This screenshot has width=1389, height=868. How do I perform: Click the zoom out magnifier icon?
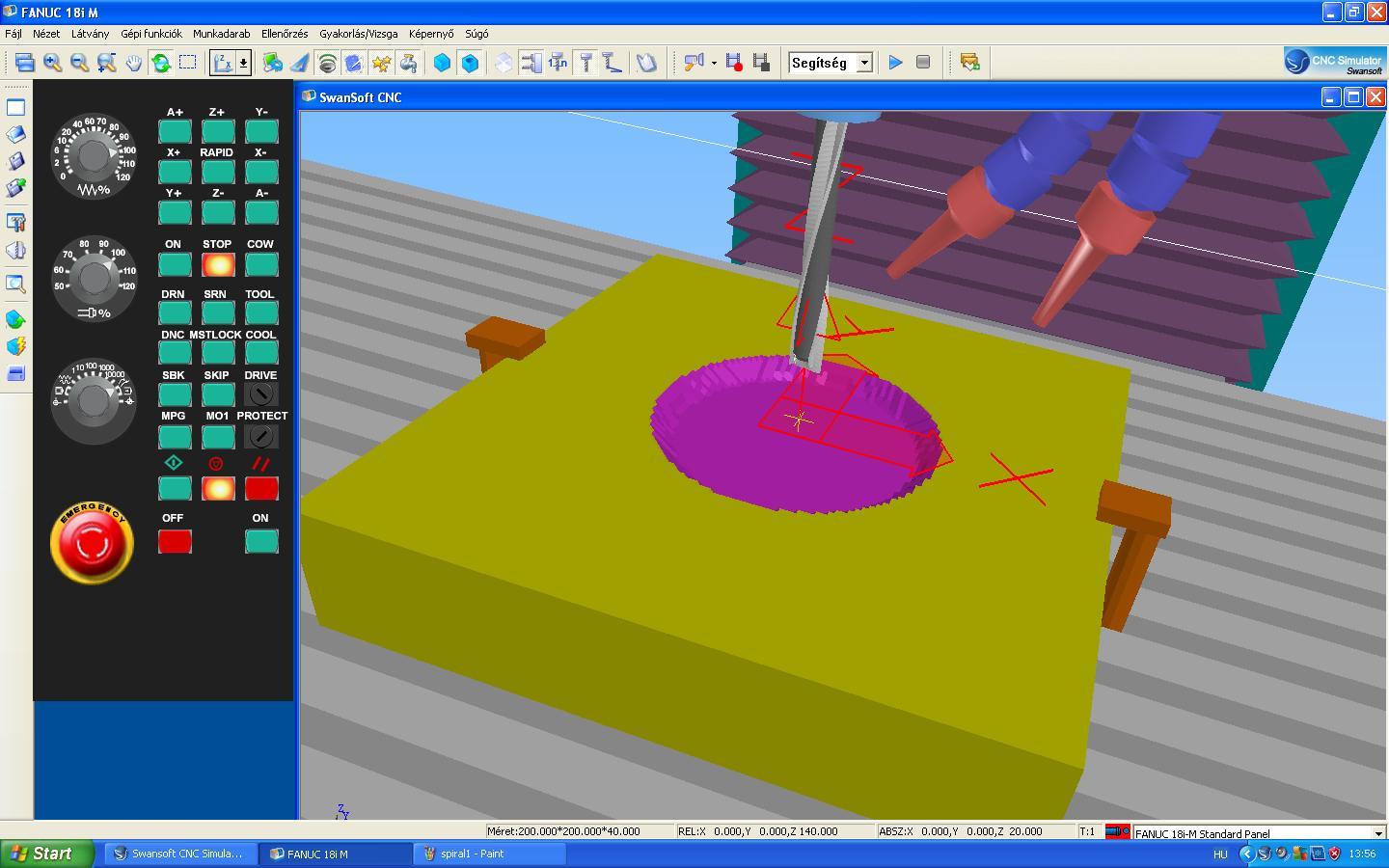(x=80, y=63)
